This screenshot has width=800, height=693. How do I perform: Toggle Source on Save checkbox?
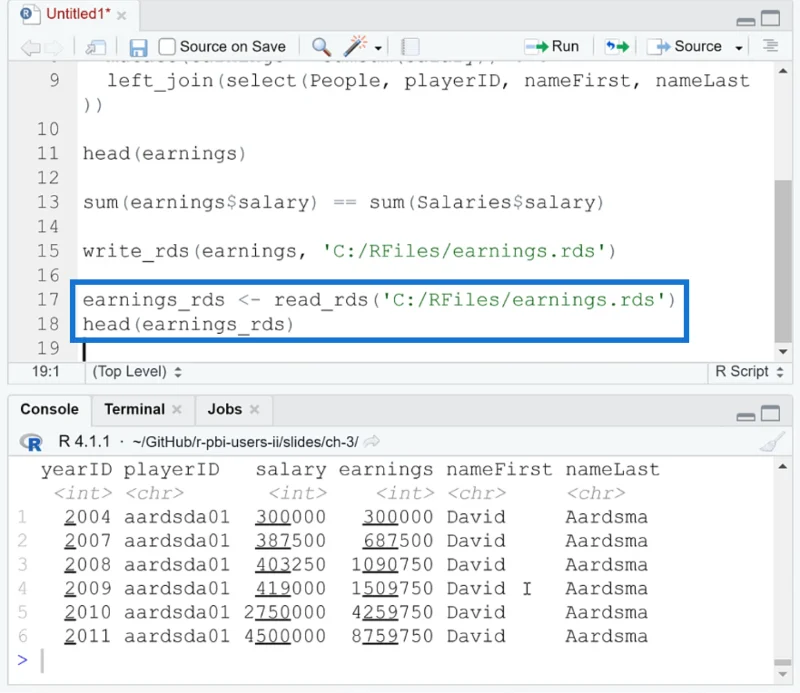(167, 46)
